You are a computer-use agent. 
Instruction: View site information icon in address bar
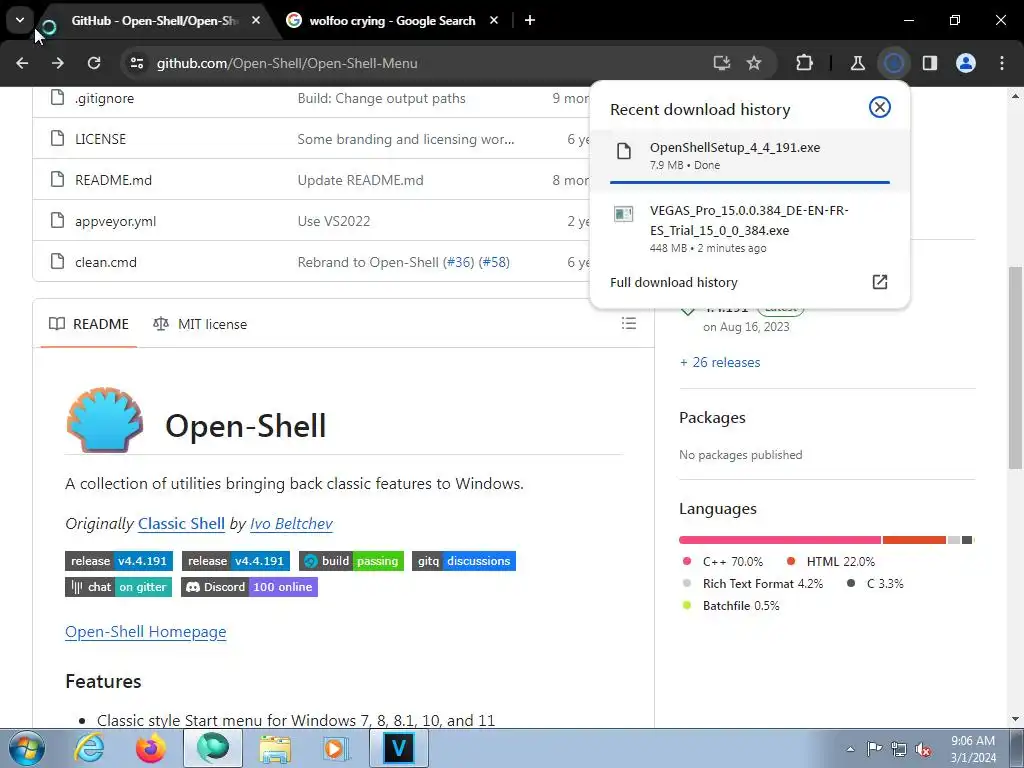(136, 63)
